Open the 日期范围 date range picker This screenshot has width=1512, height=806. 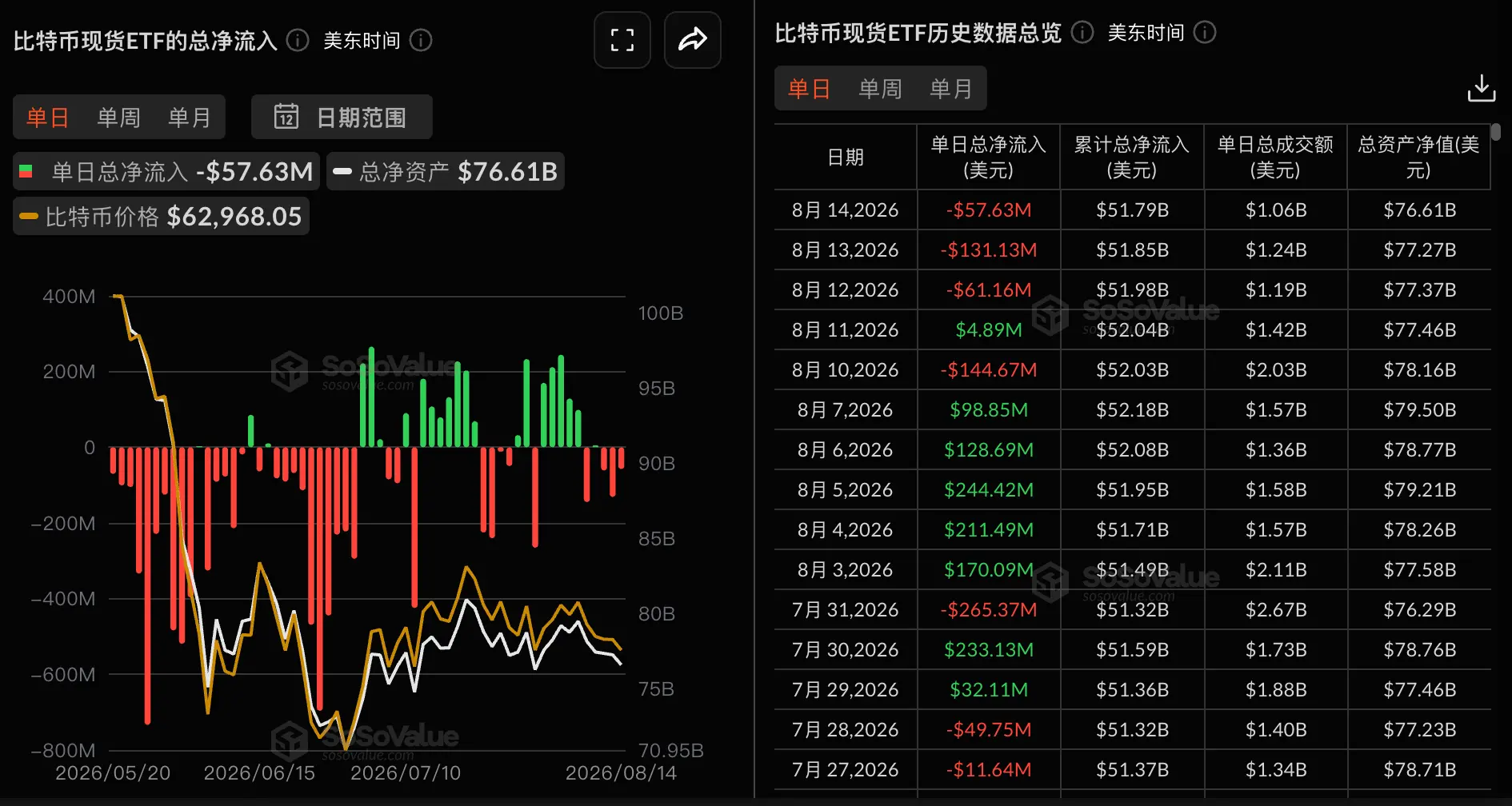click(342, 117)
